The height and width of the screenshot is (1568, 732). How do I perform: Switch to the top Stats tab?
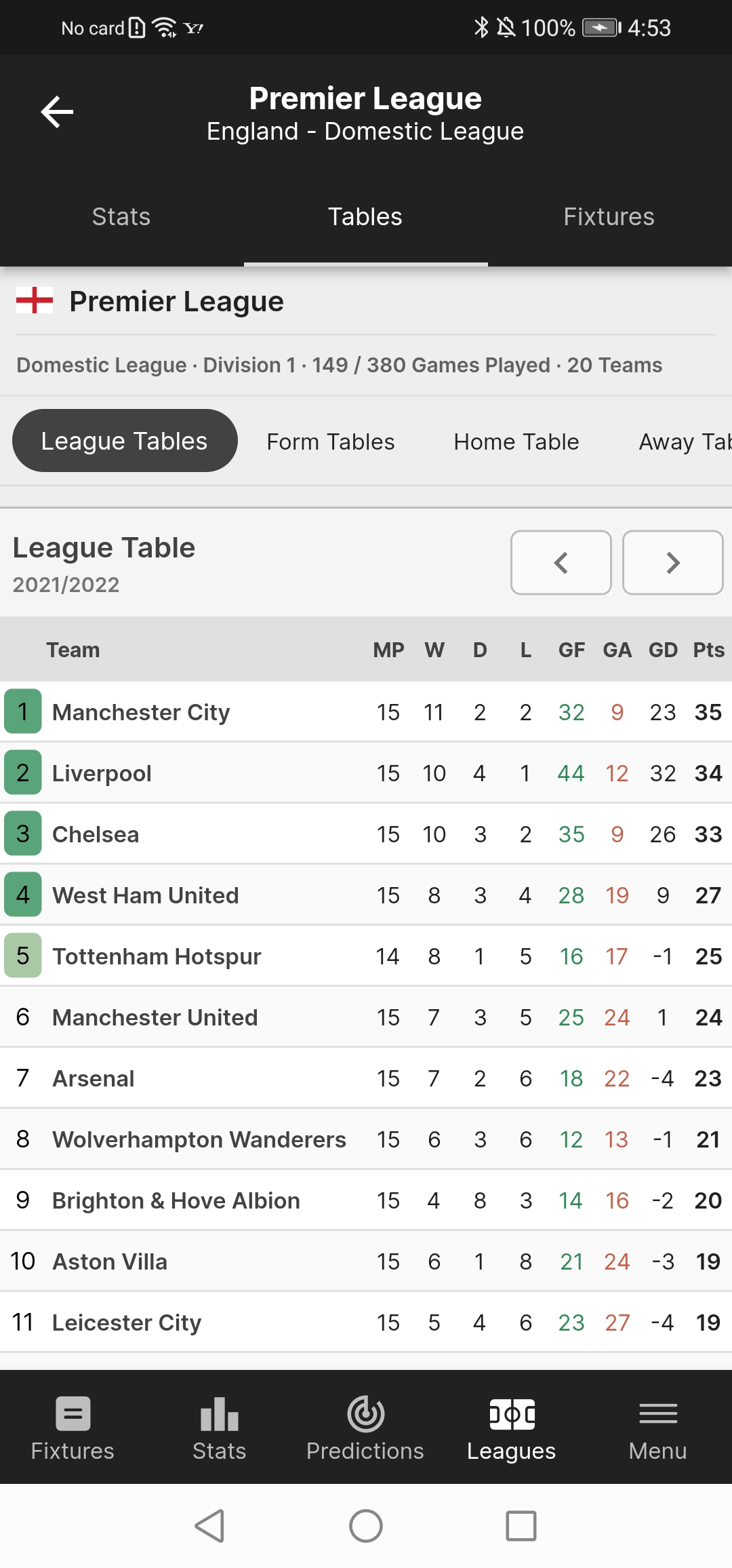(121, 217)
